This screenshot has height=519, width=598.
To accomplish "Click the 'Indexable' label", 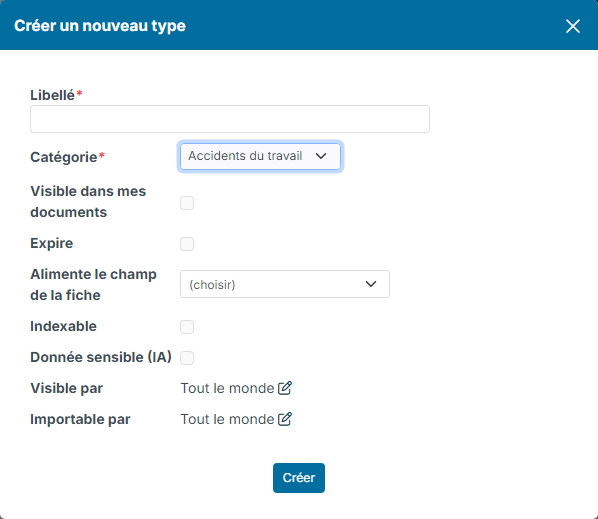I will 63,326.
